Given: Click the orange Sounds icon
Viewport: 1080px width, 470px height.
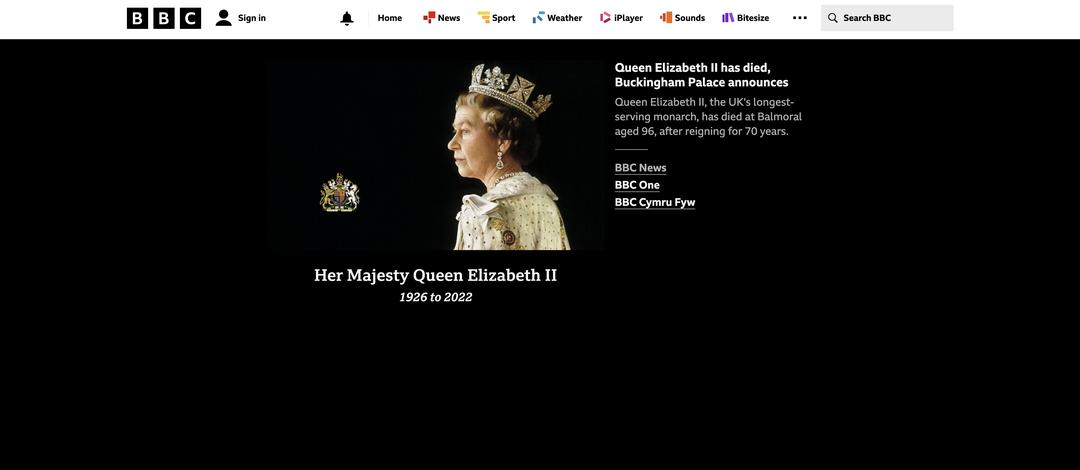Looking at the screenshot, I should [666, 17].
